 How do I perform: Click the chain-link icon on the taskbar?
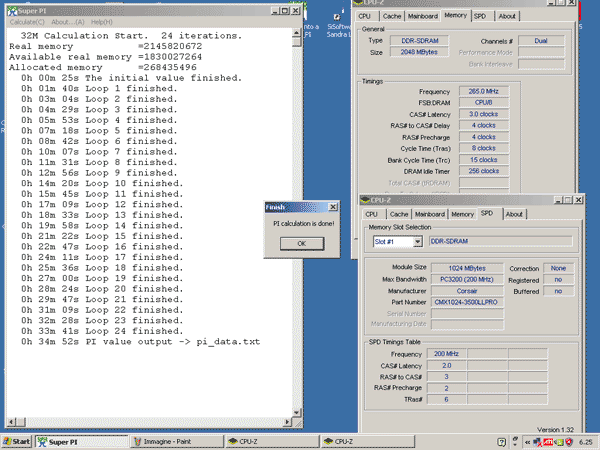point(515,439)
